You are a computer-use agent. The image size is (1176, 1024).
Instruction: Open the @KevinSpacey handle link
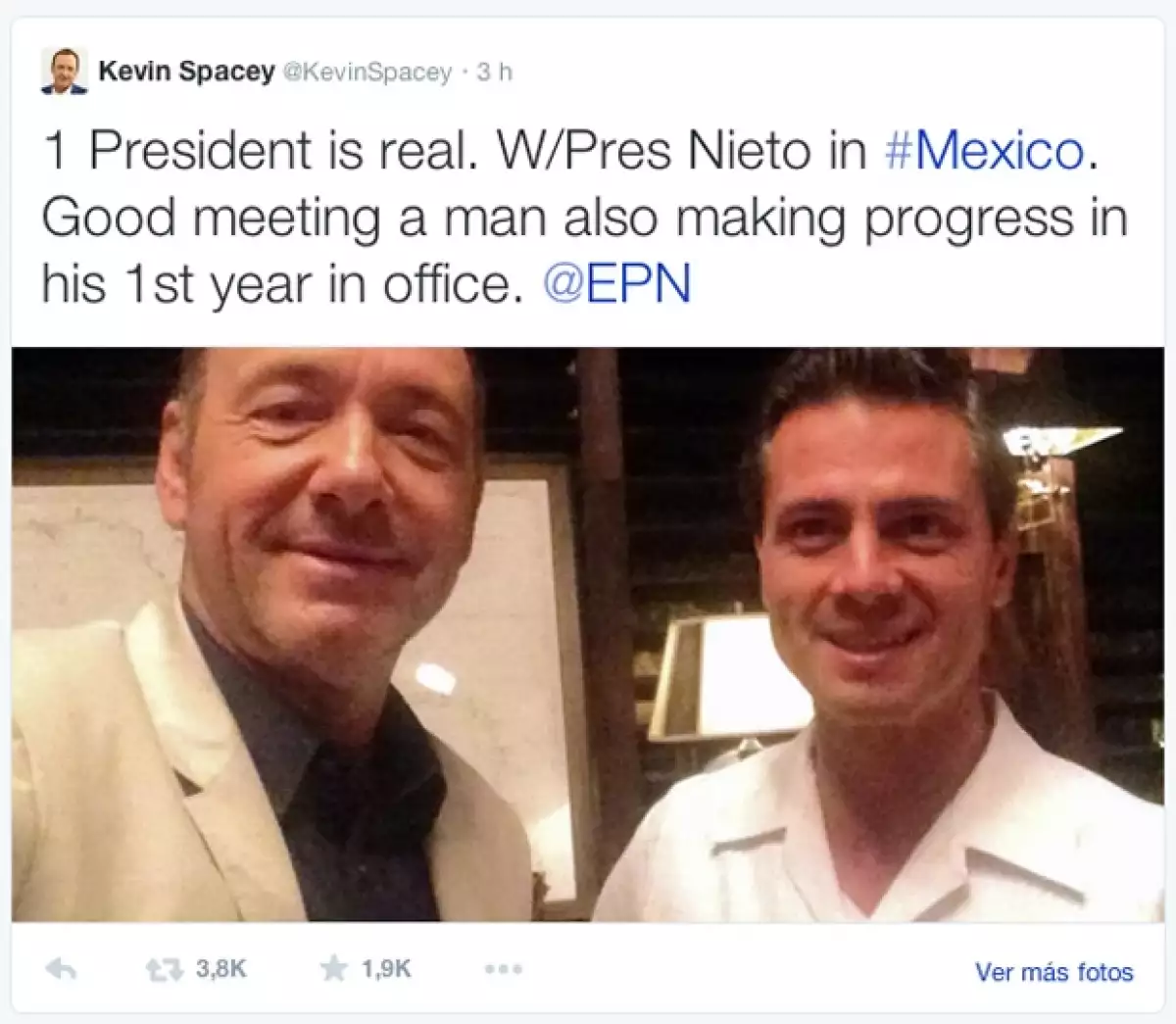tap(367, 73)
